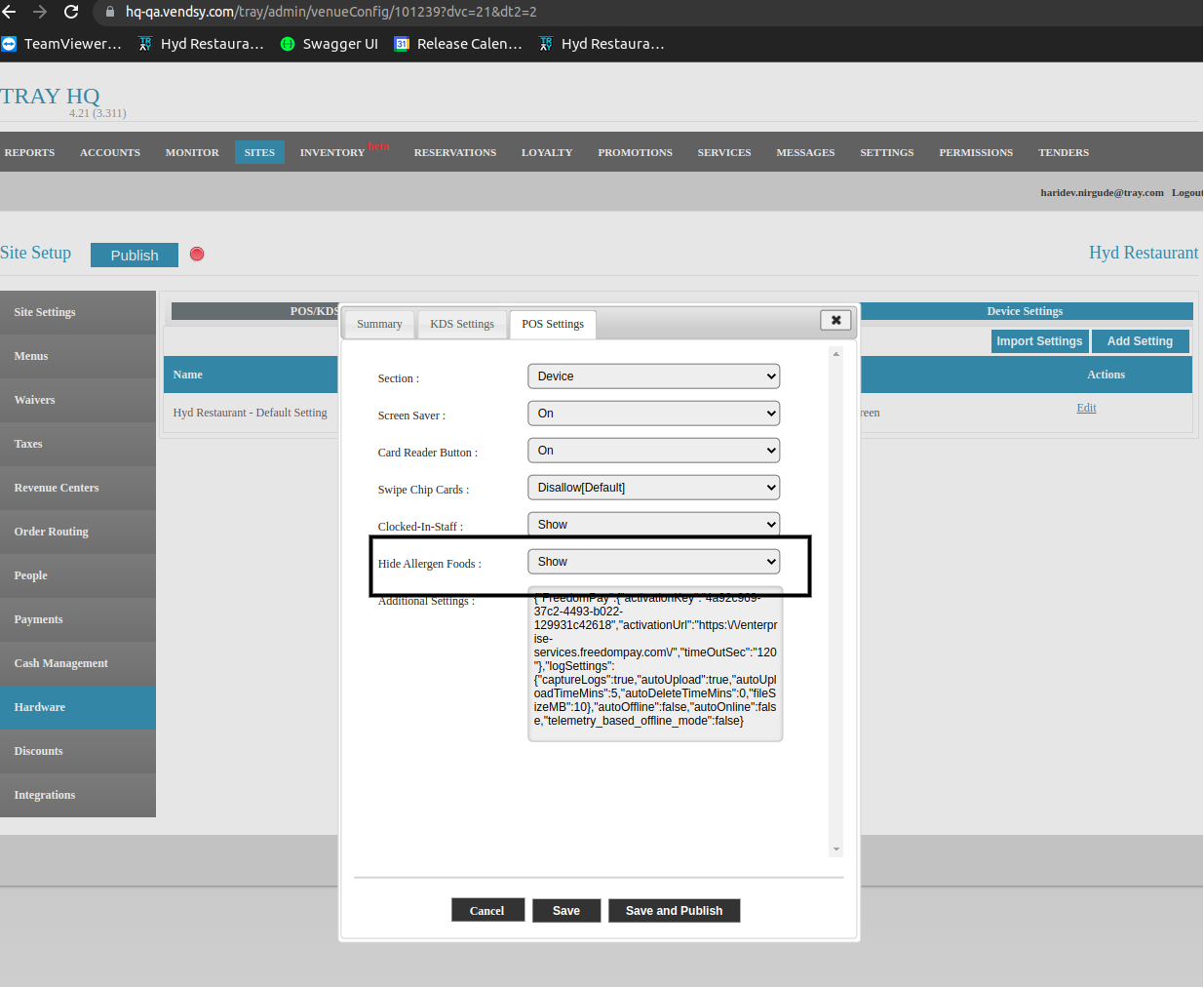Viewport: 1204px width, 988px height.
Task: Click the browser forward arrow
Action: coord(40,12)
